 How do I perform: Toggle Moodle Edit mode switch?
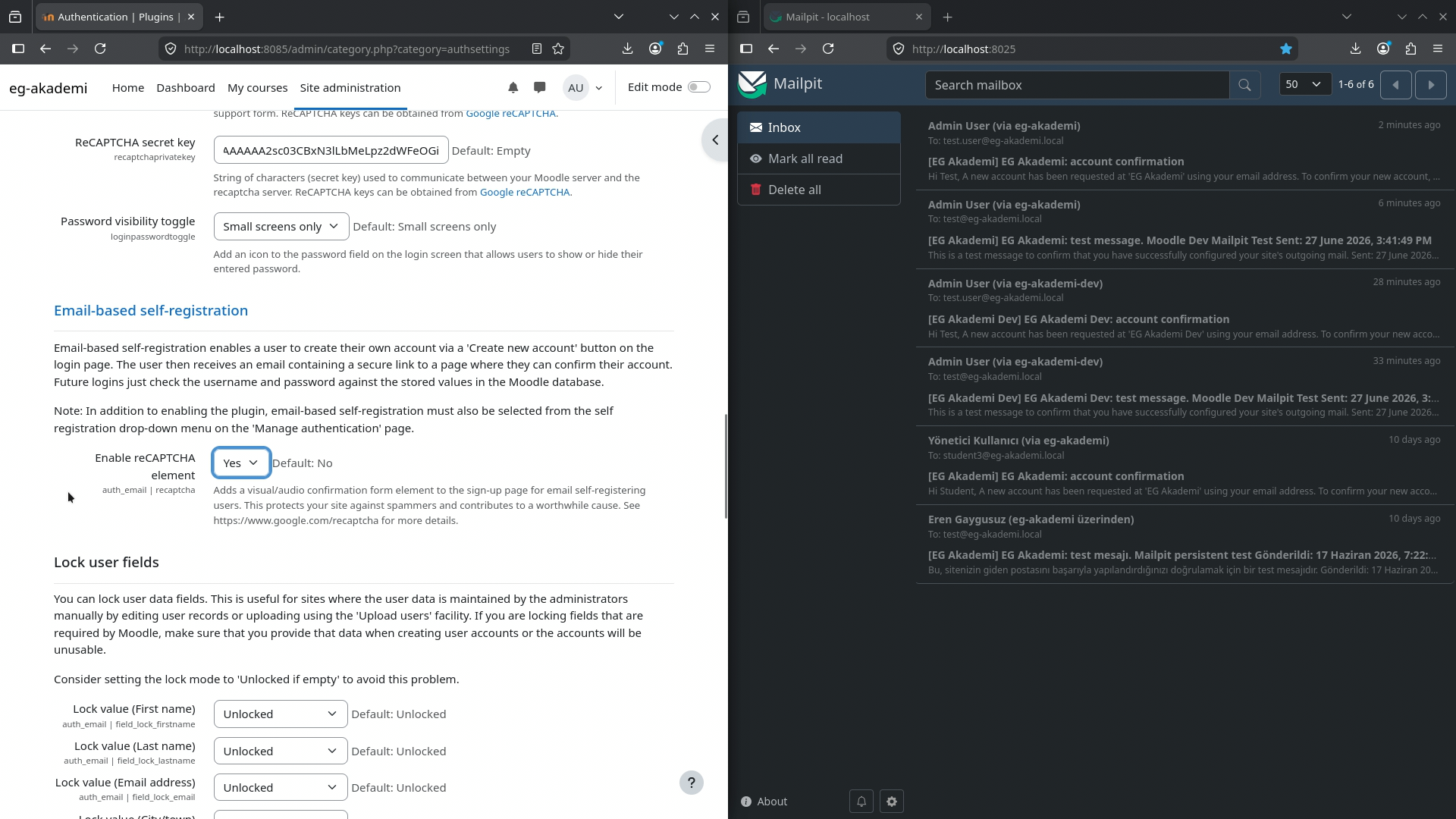(x=698, y=87)
